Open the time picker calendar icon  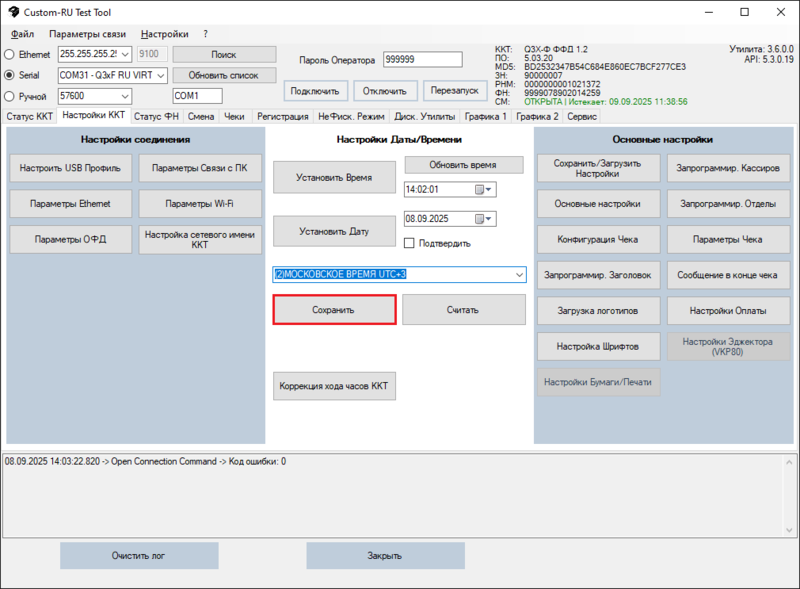click(480, 189)
